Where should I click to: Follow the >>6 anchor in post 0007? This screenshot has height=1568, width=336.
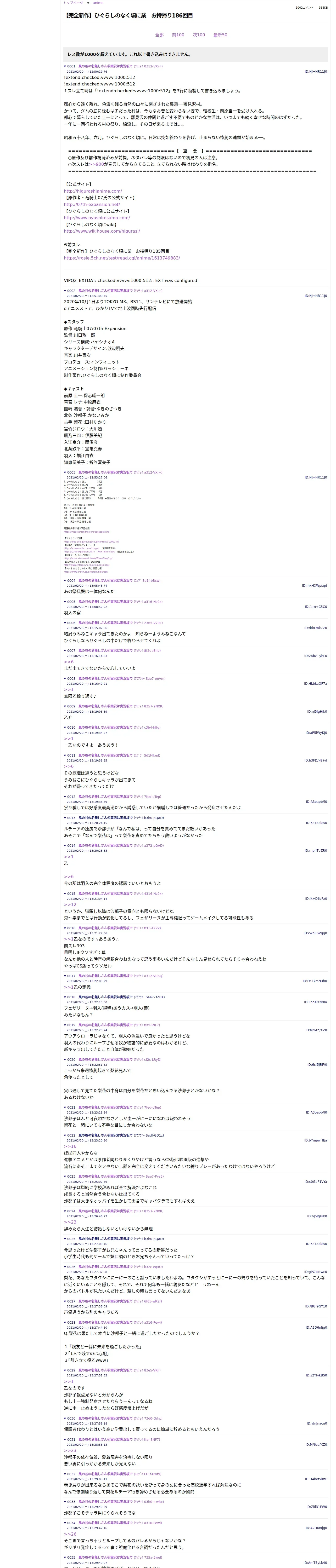coord(69,662)
